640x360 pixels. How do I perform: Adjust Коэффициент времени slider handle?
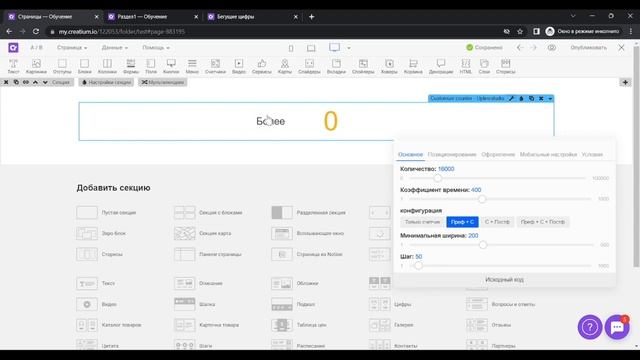(x=482, y=199)
